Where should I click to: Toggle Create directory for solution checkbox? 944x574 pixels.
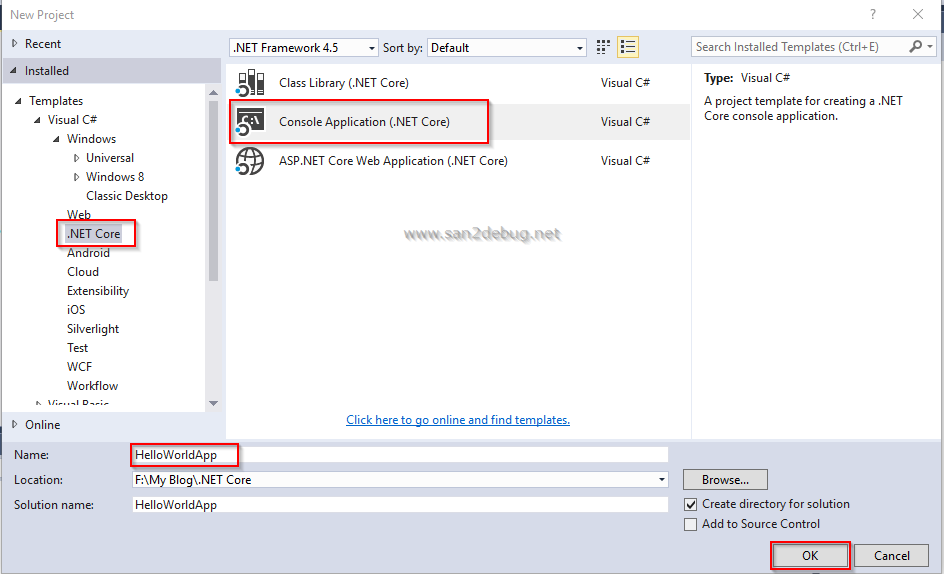click(691, 504)
